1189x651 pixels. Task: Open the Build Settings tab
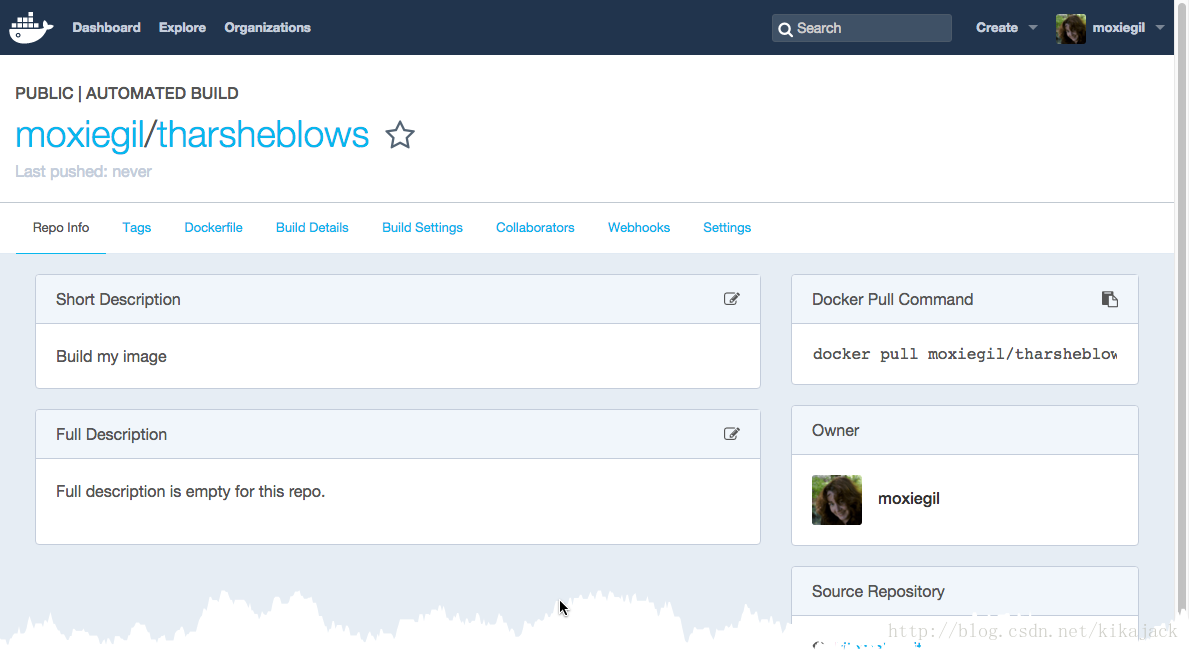coord(422,227)
